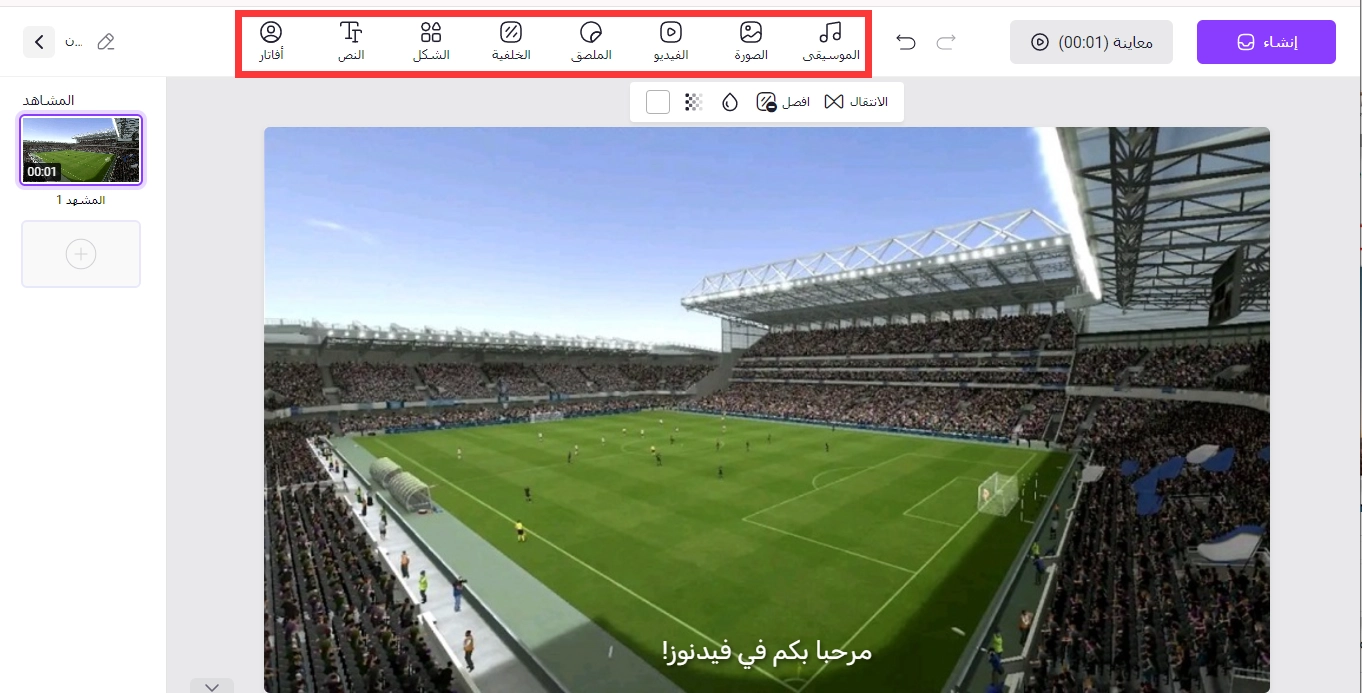The image size is (1362, 693).
Task: Click the purple Create (إنشاء) button
Action: tap(1266, 42)
